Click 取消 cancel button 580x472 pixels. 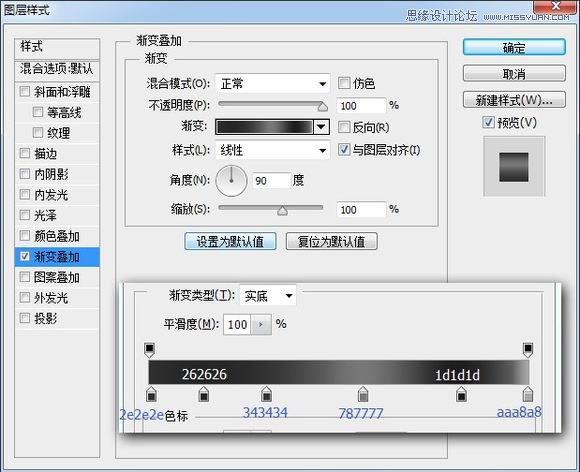point(514,74)
